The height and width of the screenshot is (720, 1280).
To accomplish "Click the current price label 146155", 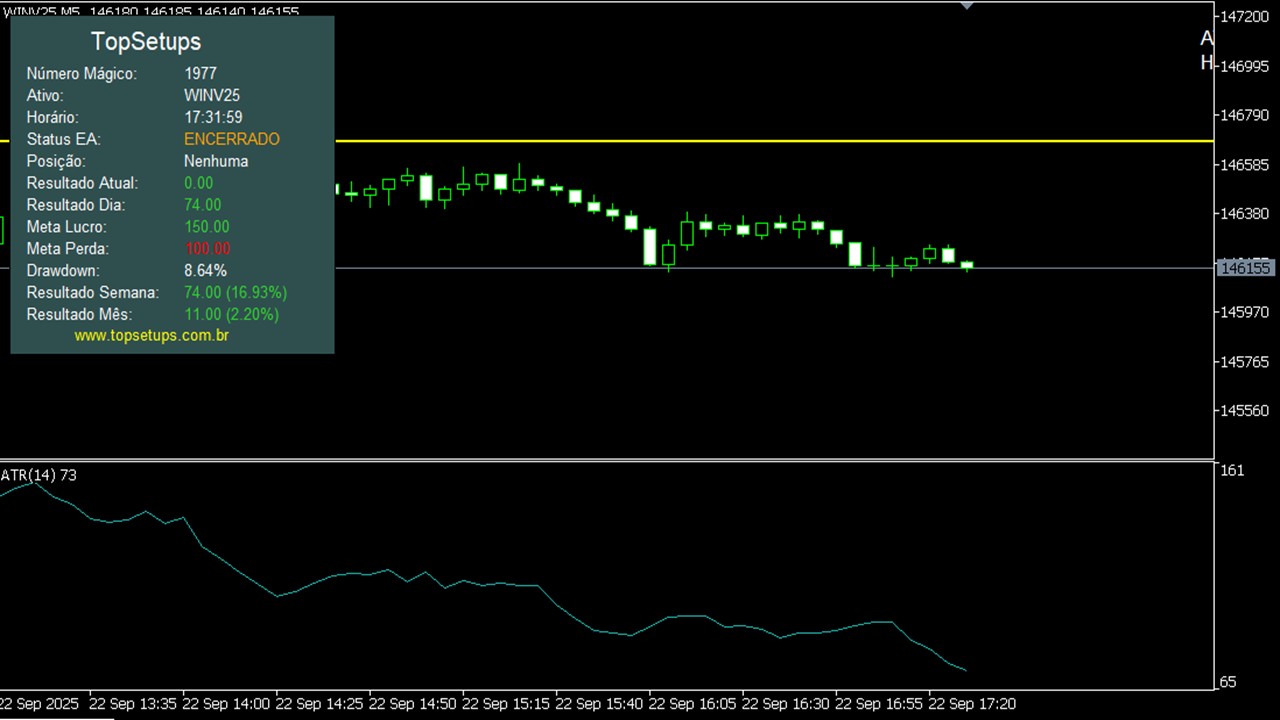I will (x=1245, y=268).
